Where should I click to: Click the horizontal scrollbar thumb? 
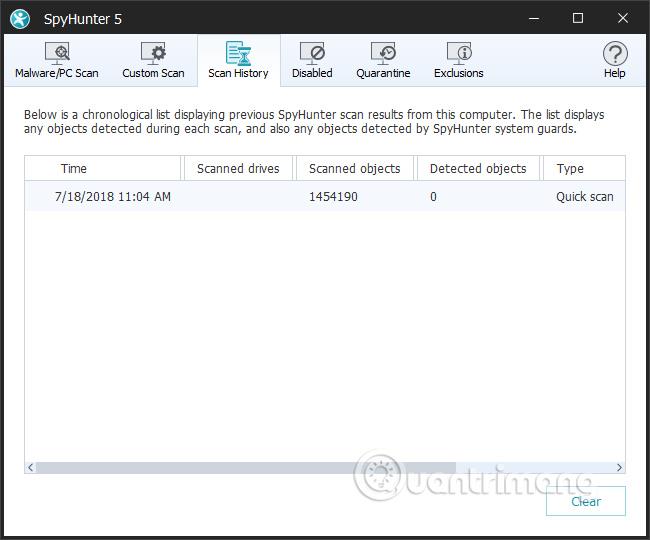click(x=246, y=467)
